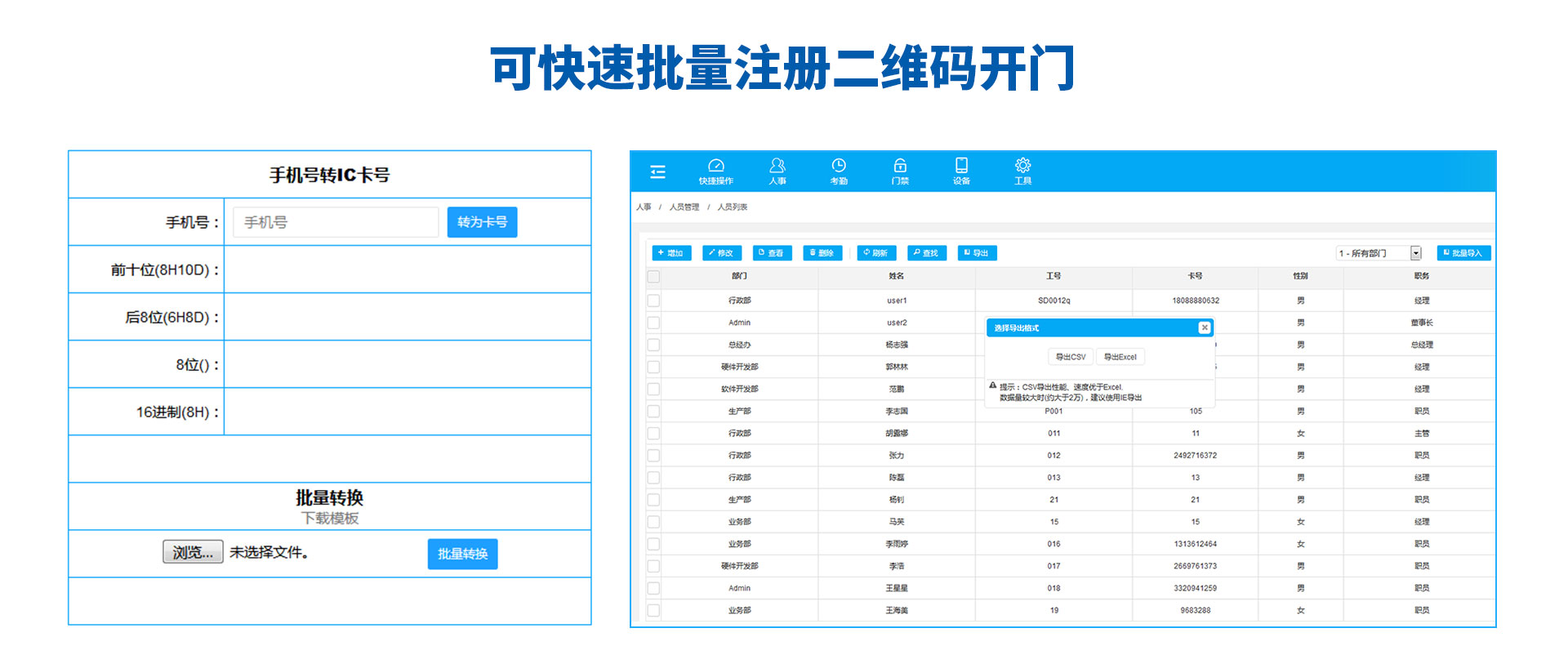Image resolution: width=1568 pixels, height=655 pixels.
Task: Click the 导出 export toolbar button
Action: (978, 253)
